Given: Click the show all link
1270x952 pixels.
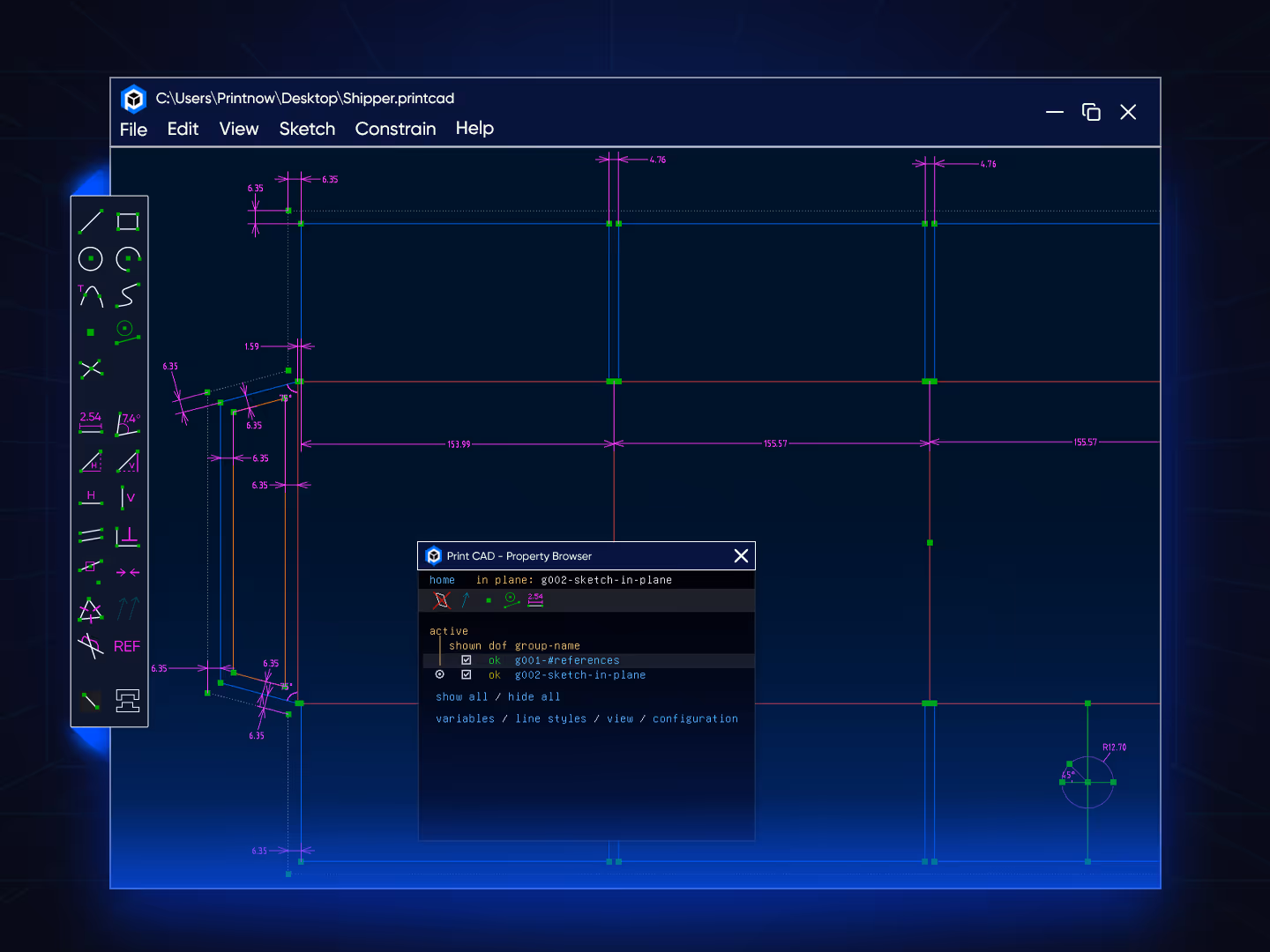Looking at the screenshot, I should pos(461,696).
